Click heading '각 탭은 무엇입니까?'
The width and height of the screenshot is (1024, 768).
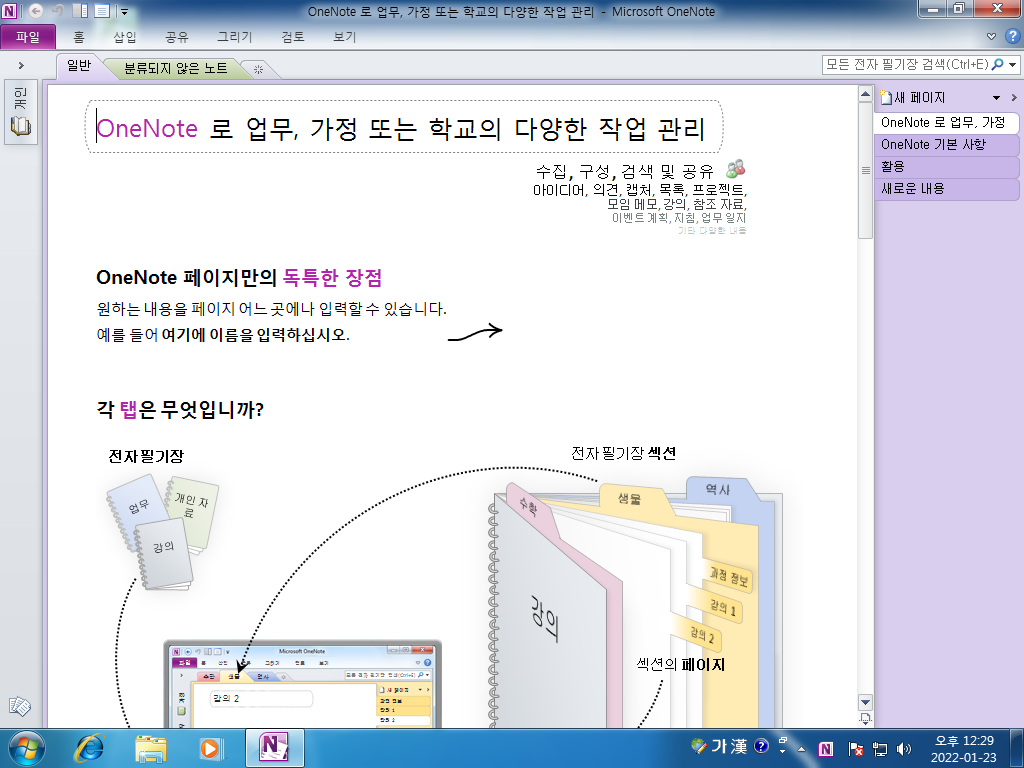coord(180,409)
